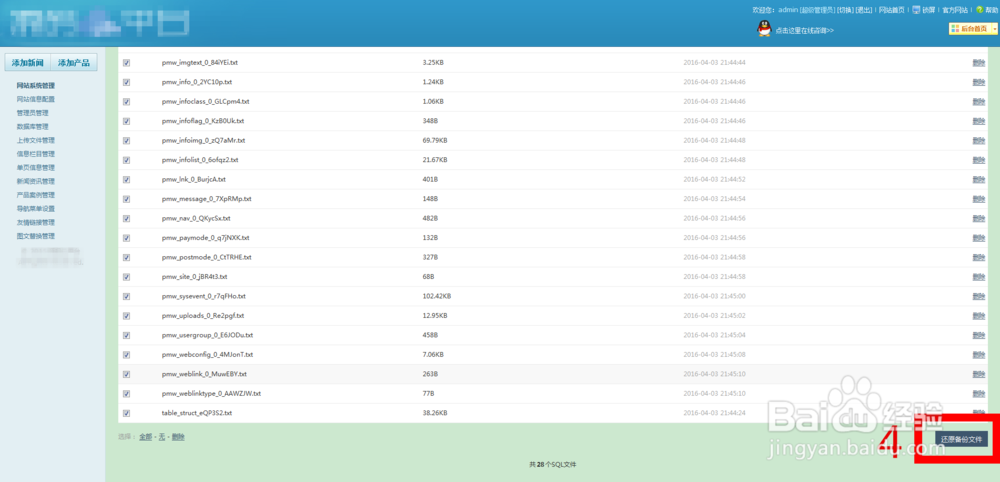Uncheck the pmw_infoimg_0_zQ7aMr.txt checkbox
Viewport: 1000px width, 482px height.
(126, 140)
